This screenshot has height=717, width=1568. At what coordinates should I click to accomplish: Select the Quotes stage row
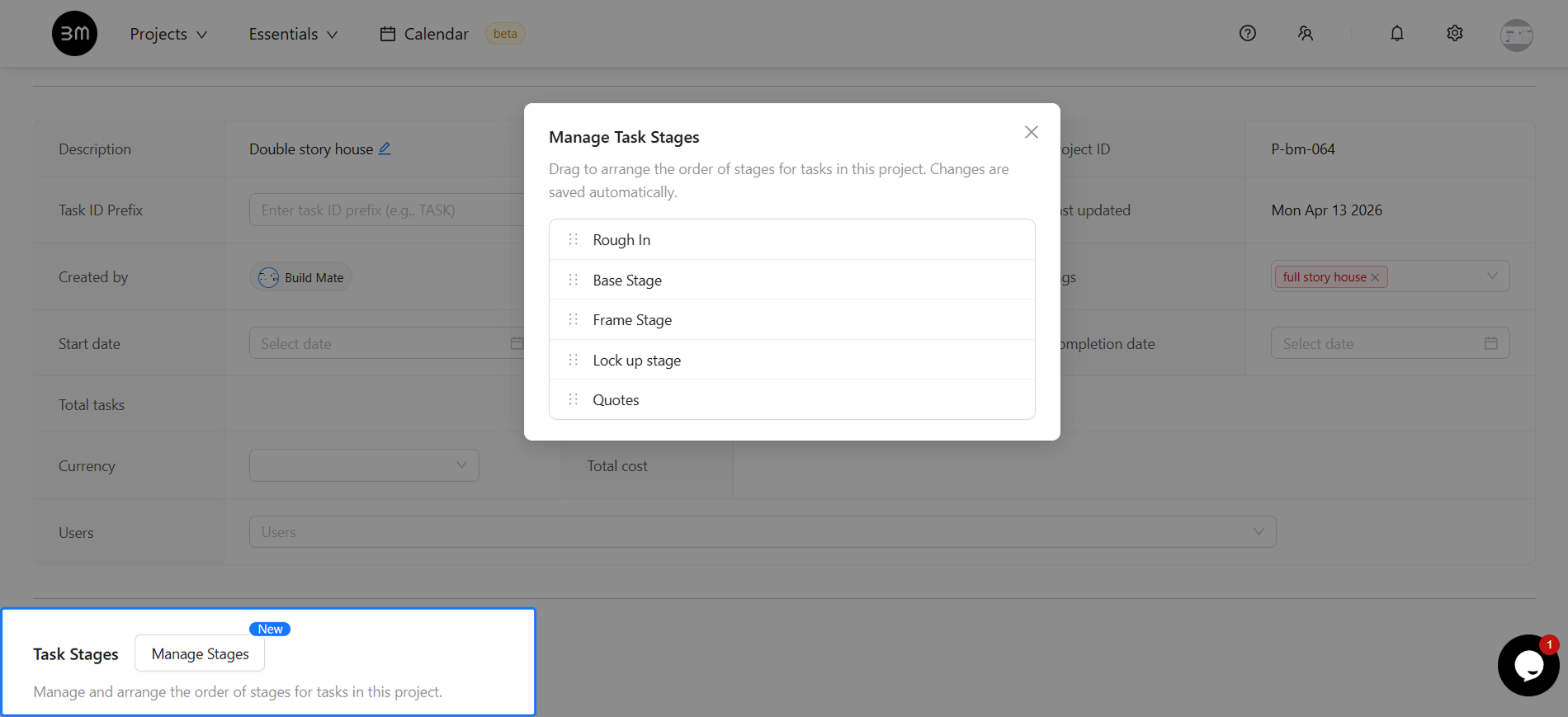[792, 399]
